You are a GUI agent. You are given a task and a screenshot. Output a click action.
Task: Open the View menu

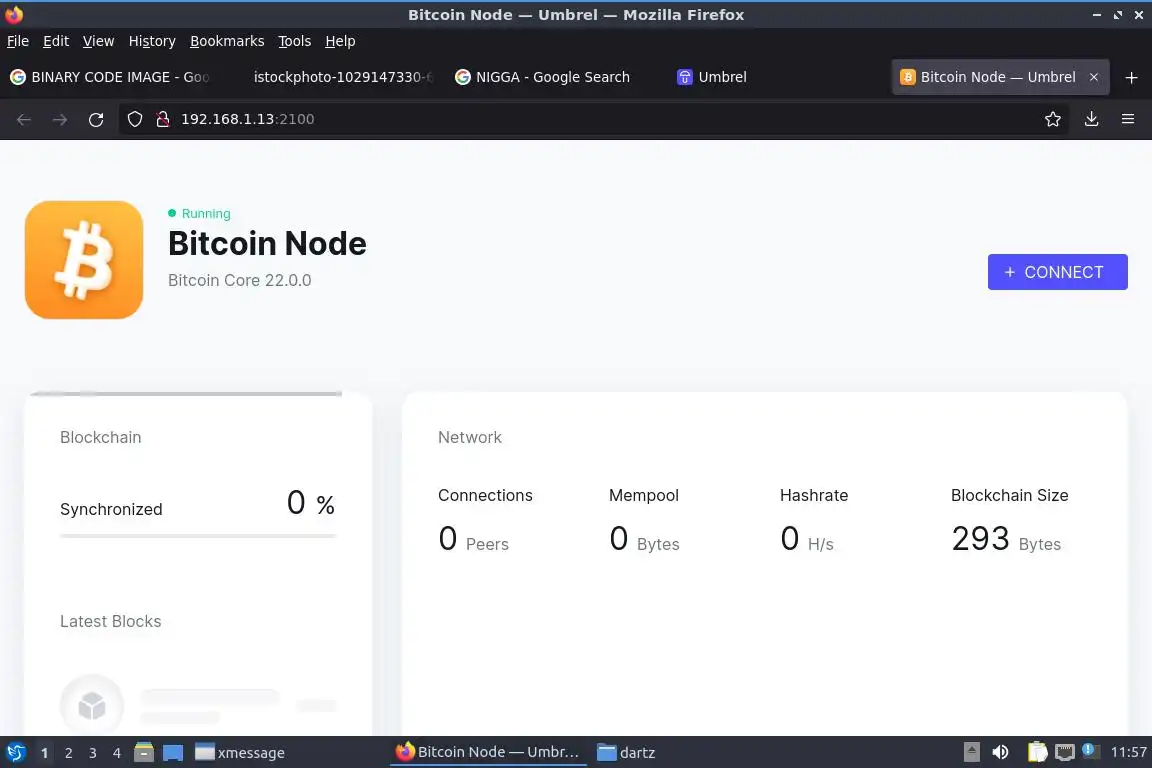tap(98, 41)
